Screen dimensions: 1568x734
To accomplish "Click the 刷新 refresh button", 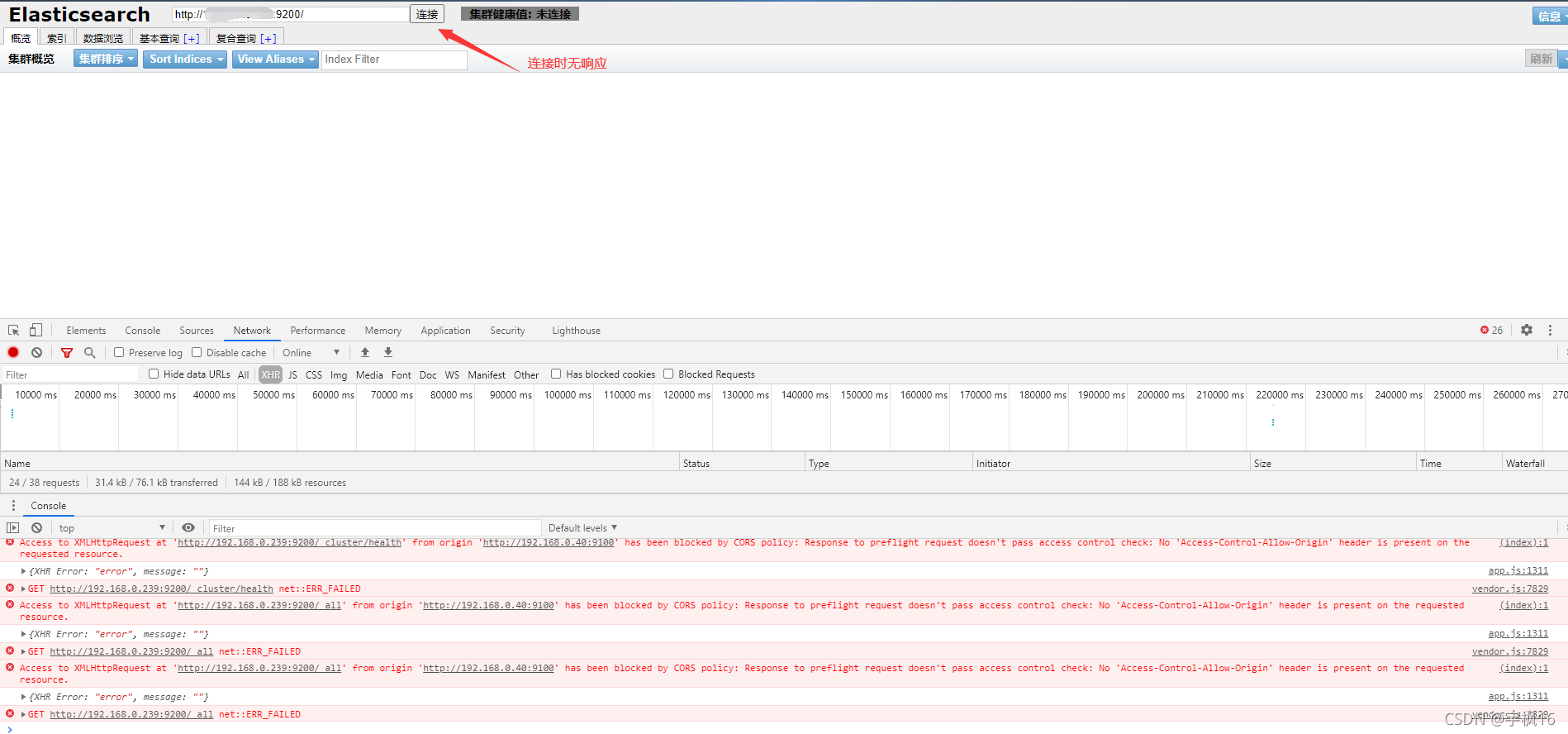I will pos(1541,59).
